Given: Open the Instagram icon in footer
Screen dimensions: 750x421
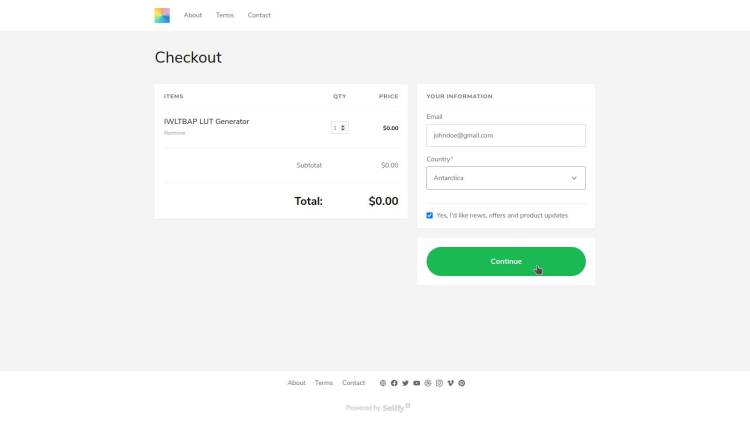Looking at the screenshot, I should point(439,383).
